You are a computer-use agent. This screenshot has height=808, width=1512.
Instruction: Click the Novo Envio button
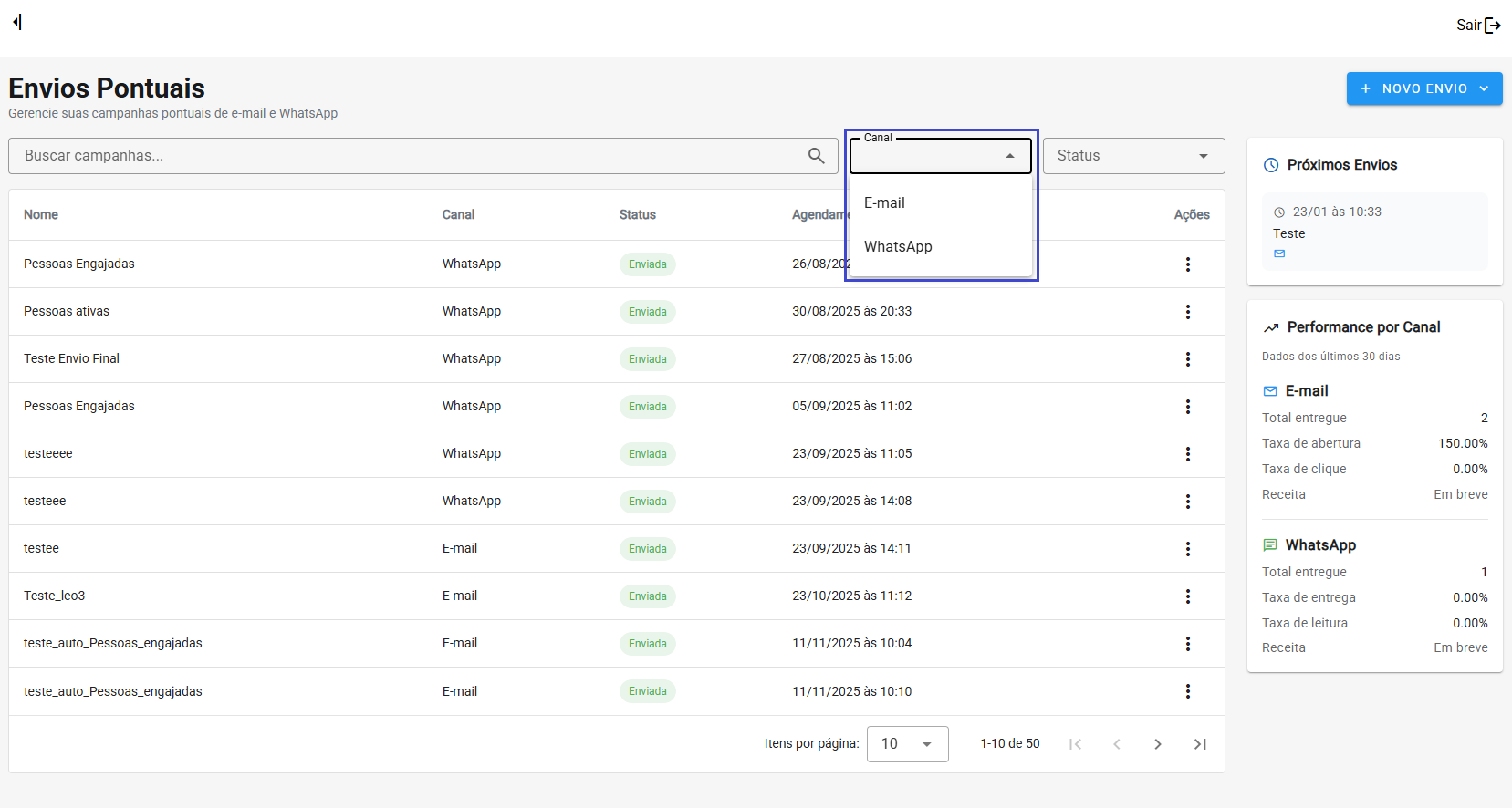pos(1423,88)
